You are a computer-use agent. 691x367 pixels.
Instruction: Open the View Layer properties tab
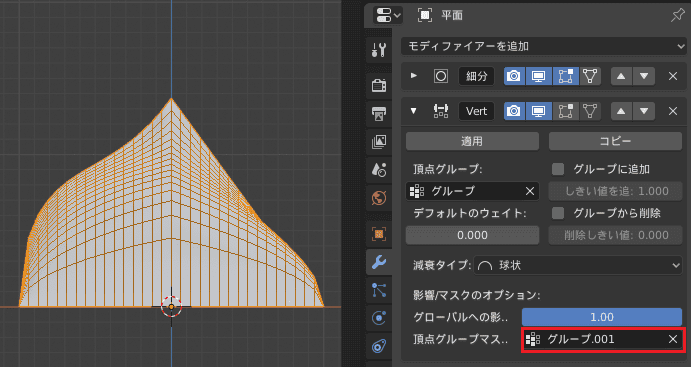coord(379,141)
